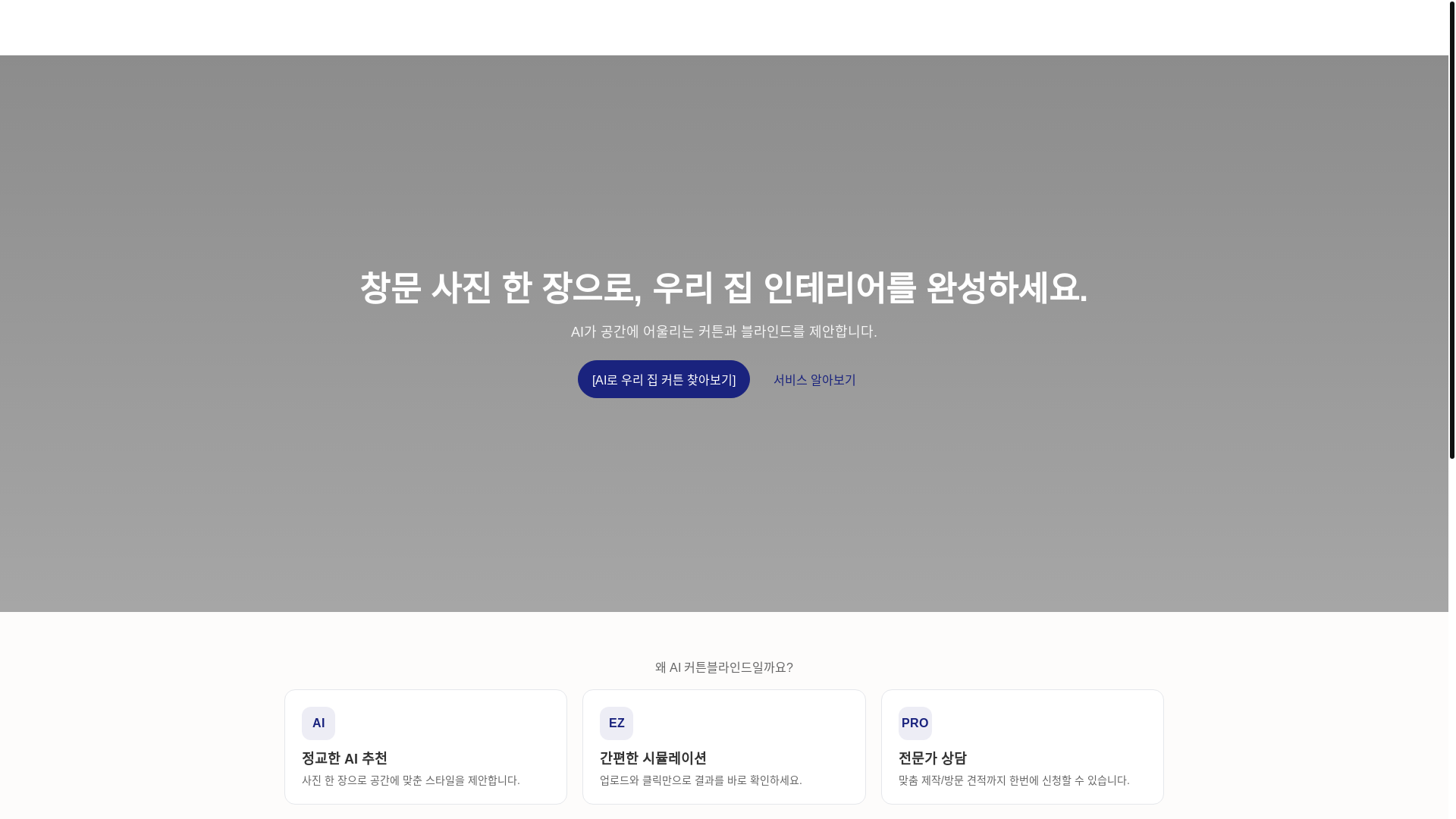
Task: Click the '왜 AI 커튼블라인드일까요?' heading
Action: pos(724,667)
